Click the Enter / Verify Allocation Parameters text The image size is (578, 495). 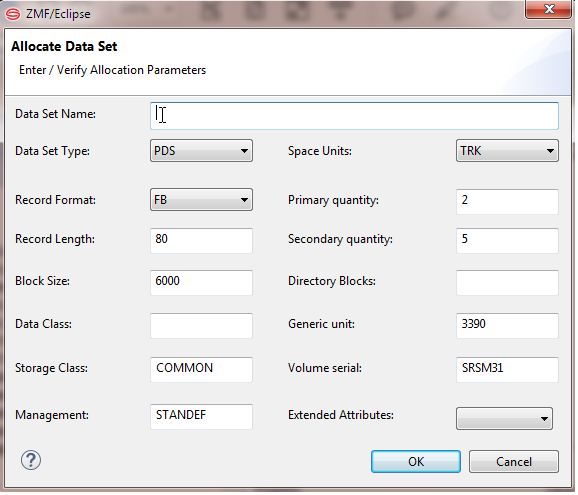coord(113,71)
